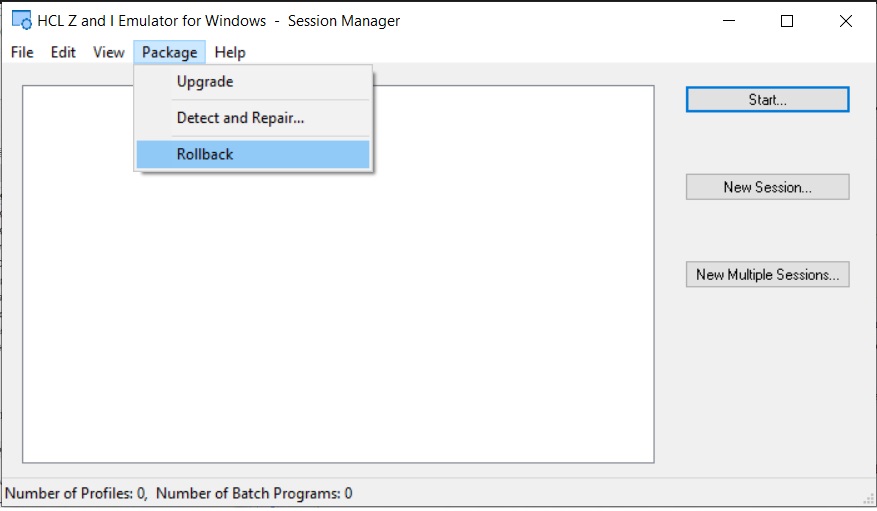Open the Edit menu
Screen dimensions: 877x511
(63, 52)
